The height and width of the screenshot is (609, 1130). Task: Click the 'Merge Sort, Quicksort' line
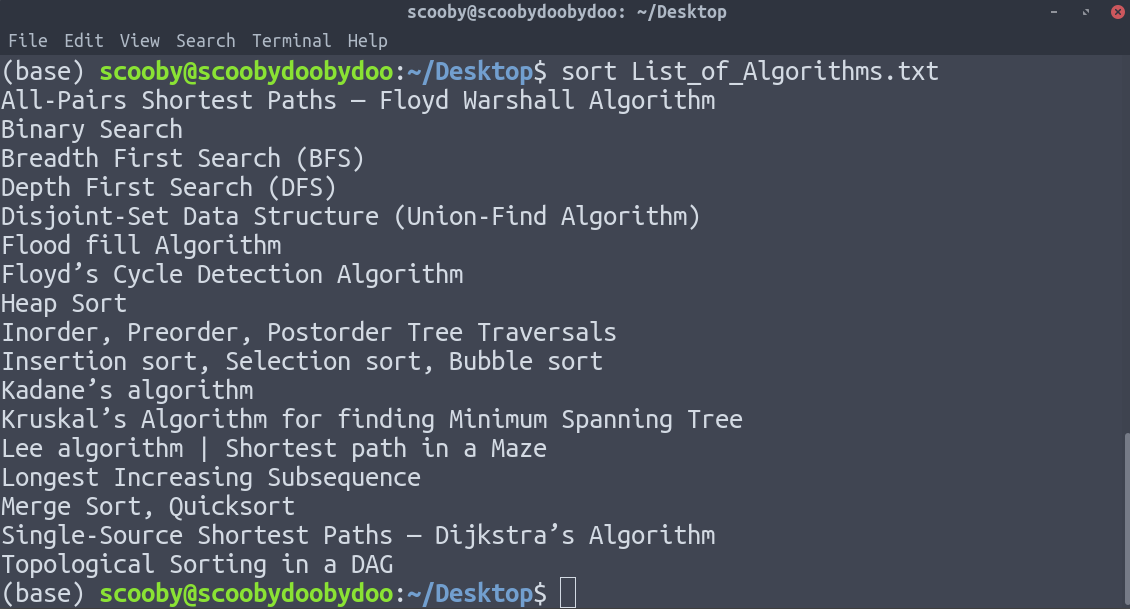click(148, 507)
